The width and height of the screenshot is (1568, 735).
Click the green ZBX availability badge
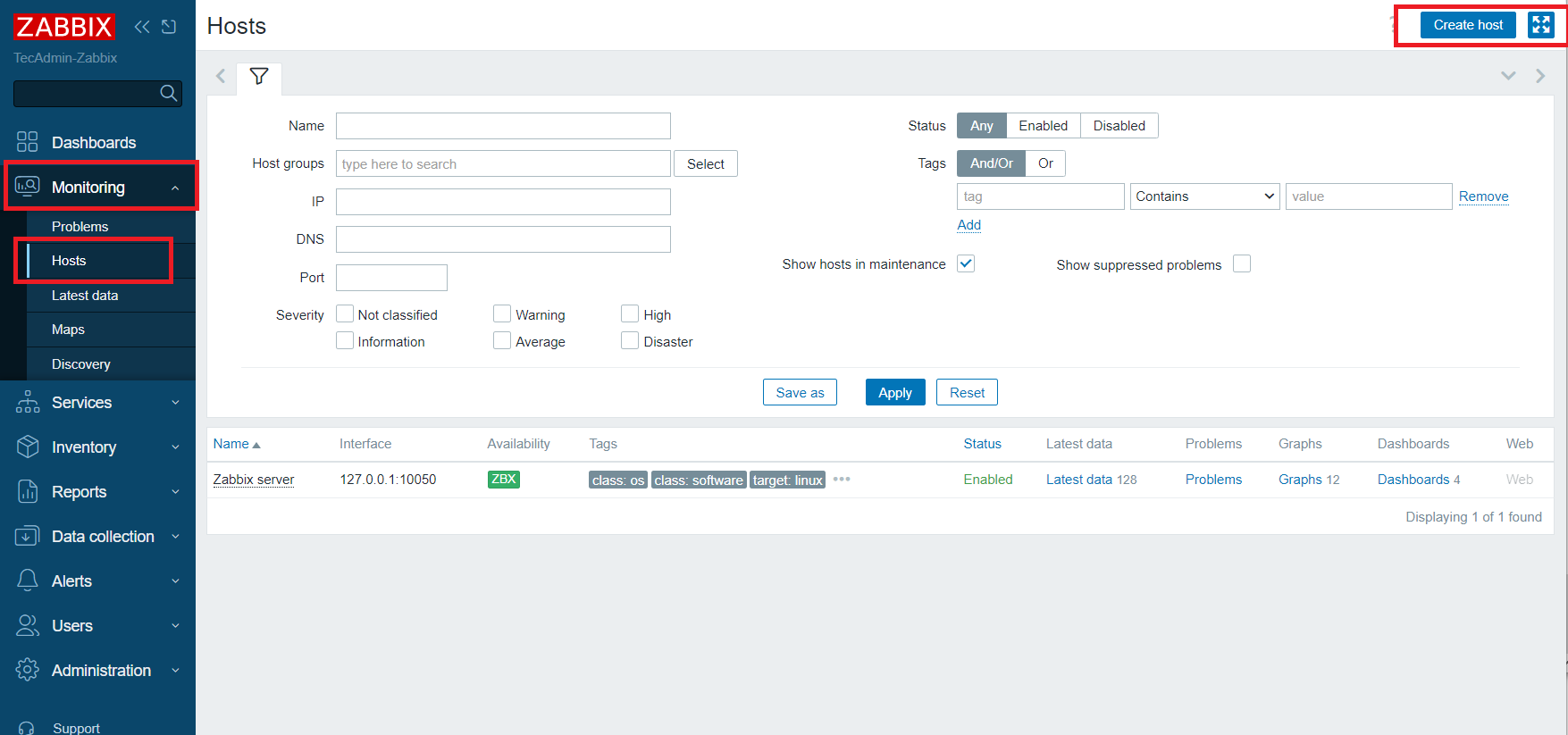[x=504, y=480]
